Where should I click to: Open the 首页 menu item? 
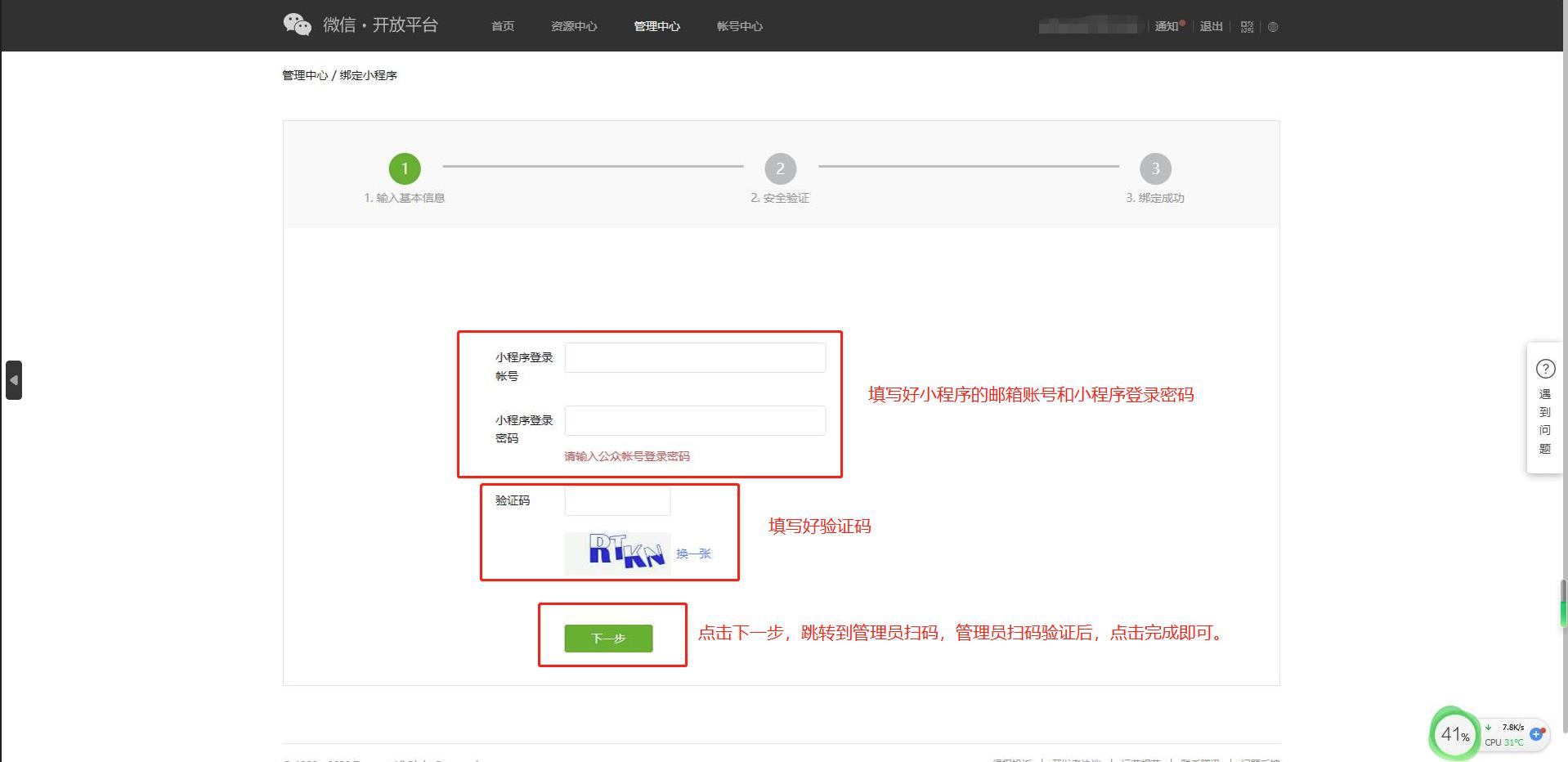(x=502, y=27)
